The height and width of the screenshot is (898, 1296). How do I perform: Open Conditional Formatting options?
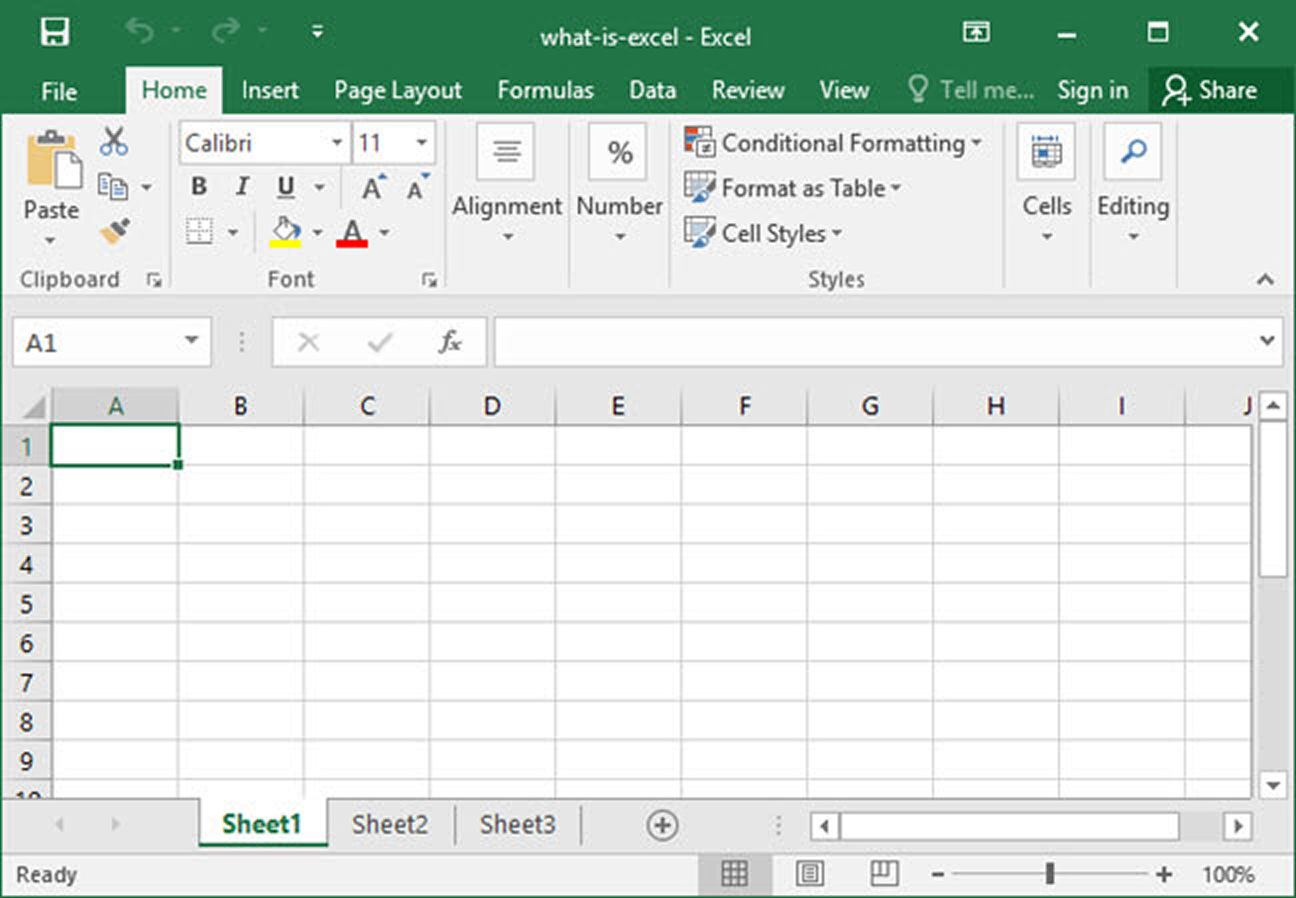834,143
